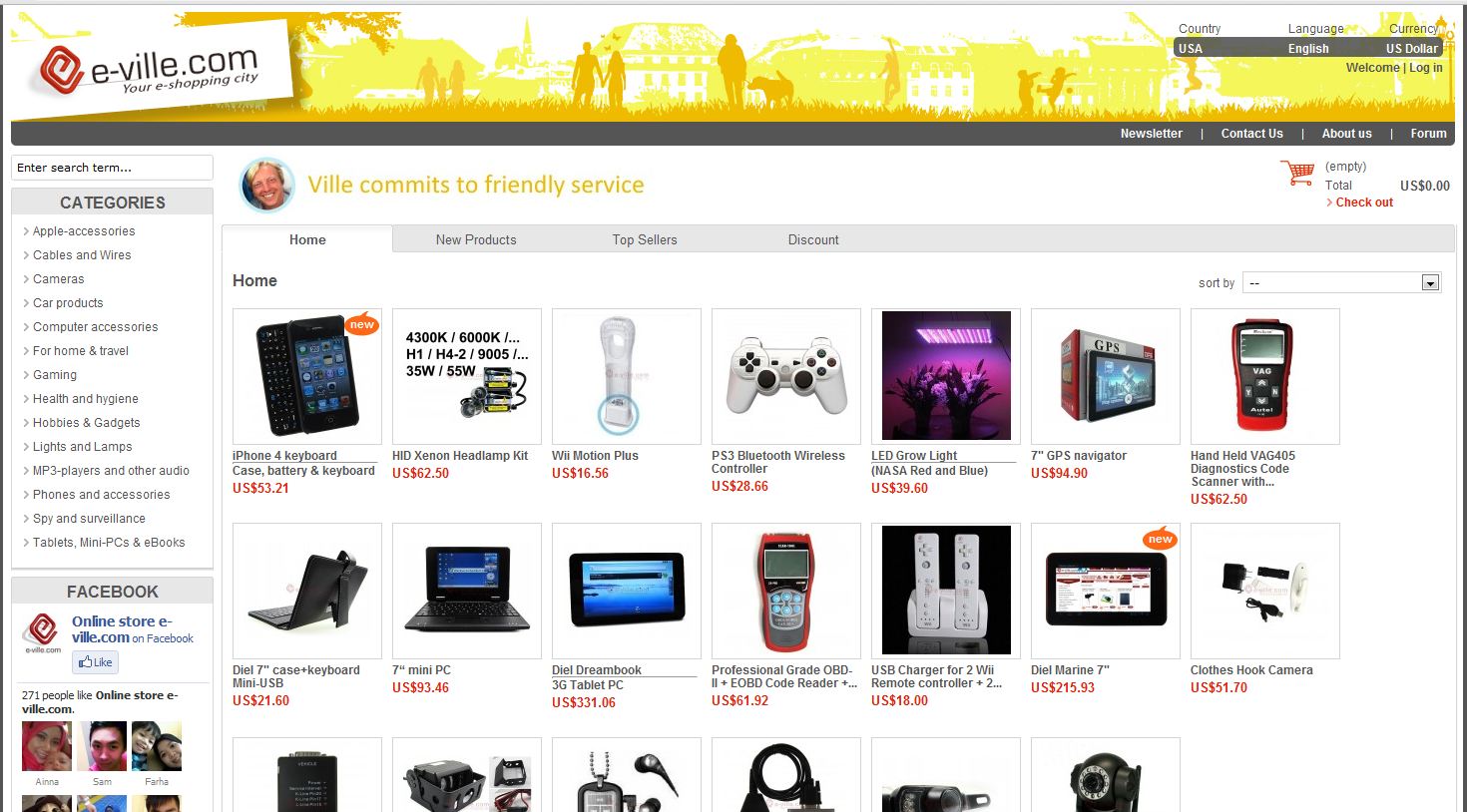The image size is (1467, 812).
Task: Open the PS3 Bluetooth Wireless Controller image
Action: coord(786,376)
